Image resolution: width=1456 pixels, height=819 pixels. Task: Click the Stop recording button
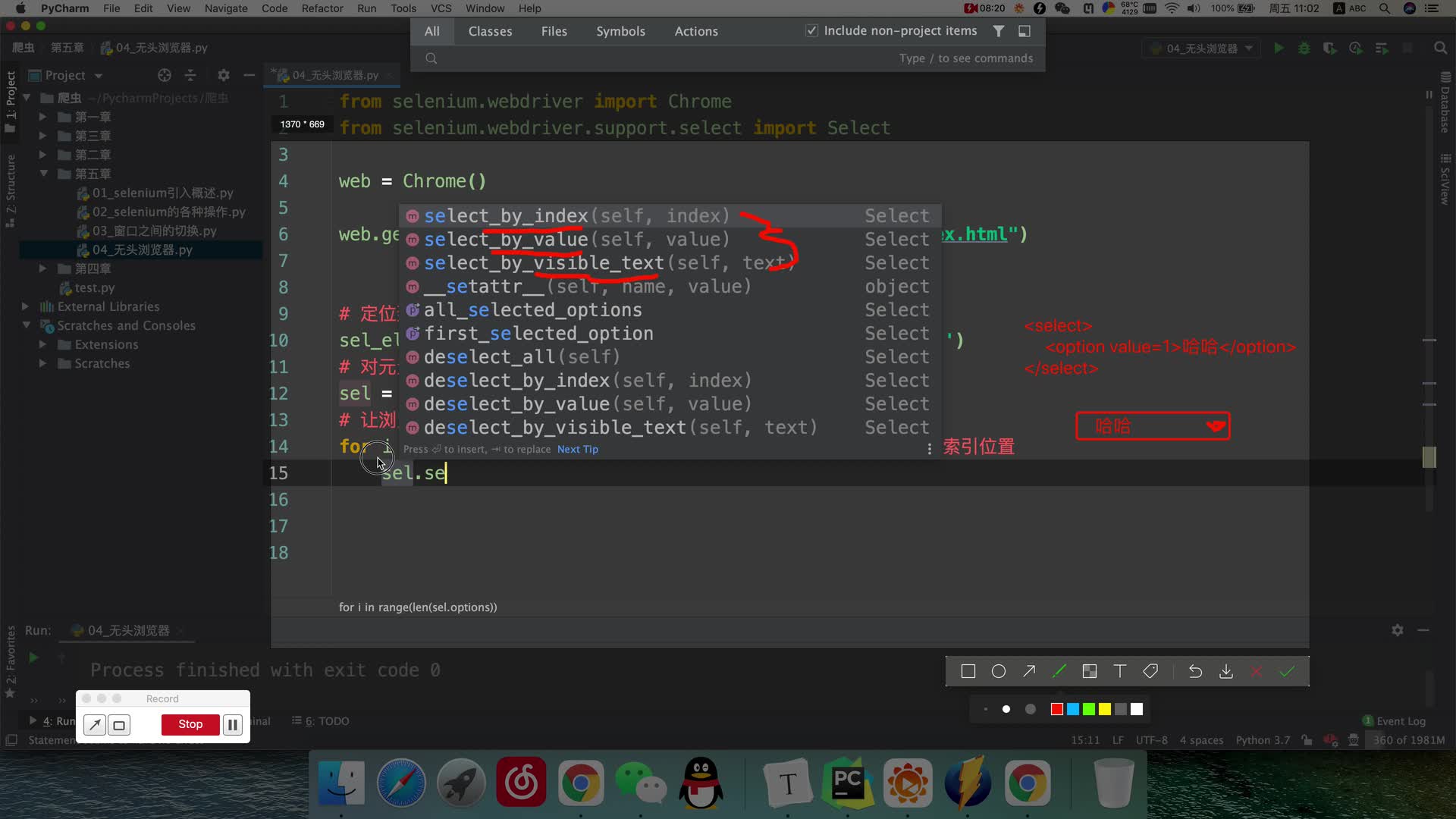(x=190, y=725)
